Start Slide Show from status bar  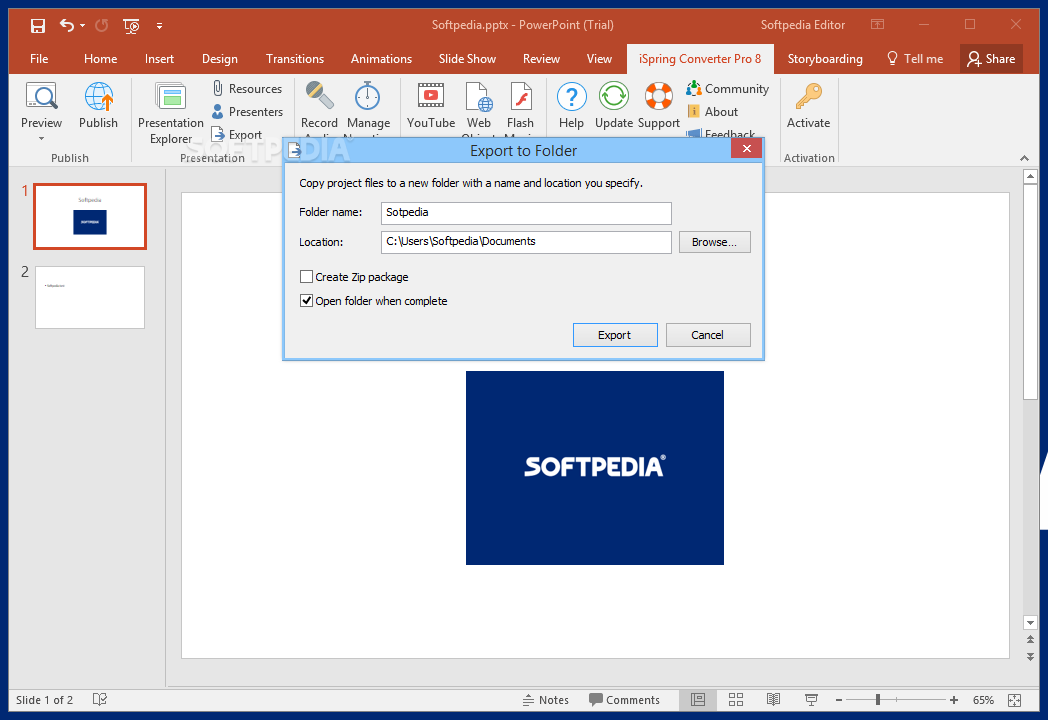(811, 700)
